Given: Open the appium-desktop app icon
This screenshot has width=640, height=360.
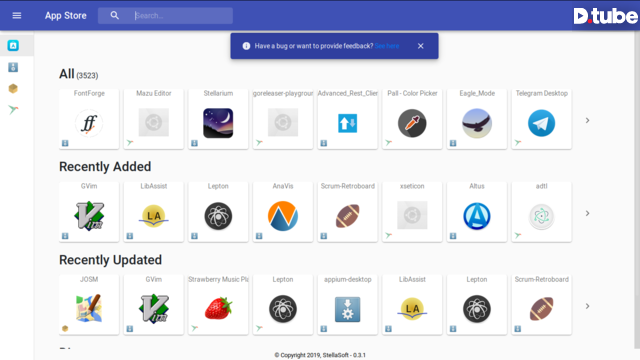Looking at the screenshot, I should click(x=347, y=309).
